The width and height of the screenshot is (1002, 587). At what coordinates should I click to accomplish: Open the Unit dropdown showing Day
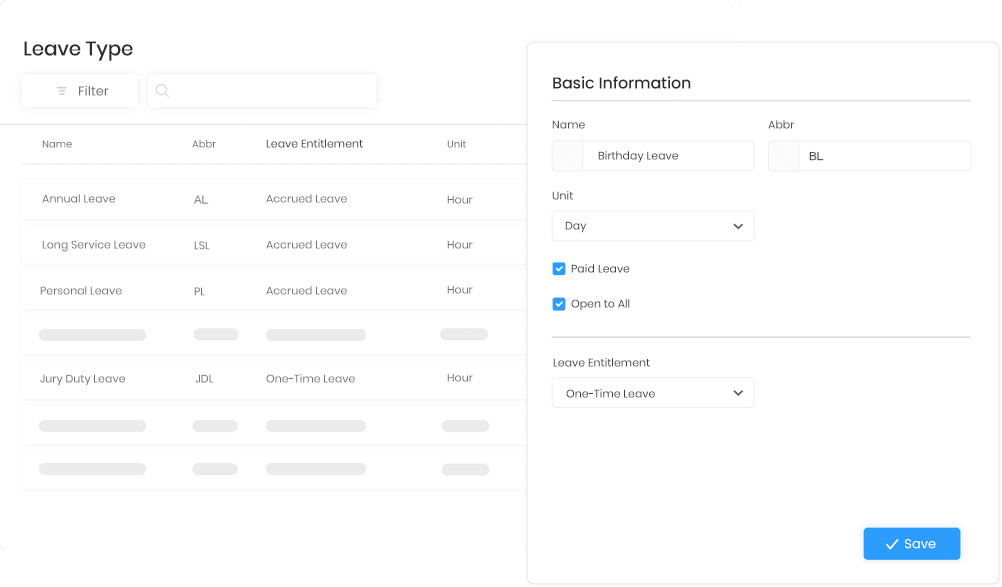[652, 226]
